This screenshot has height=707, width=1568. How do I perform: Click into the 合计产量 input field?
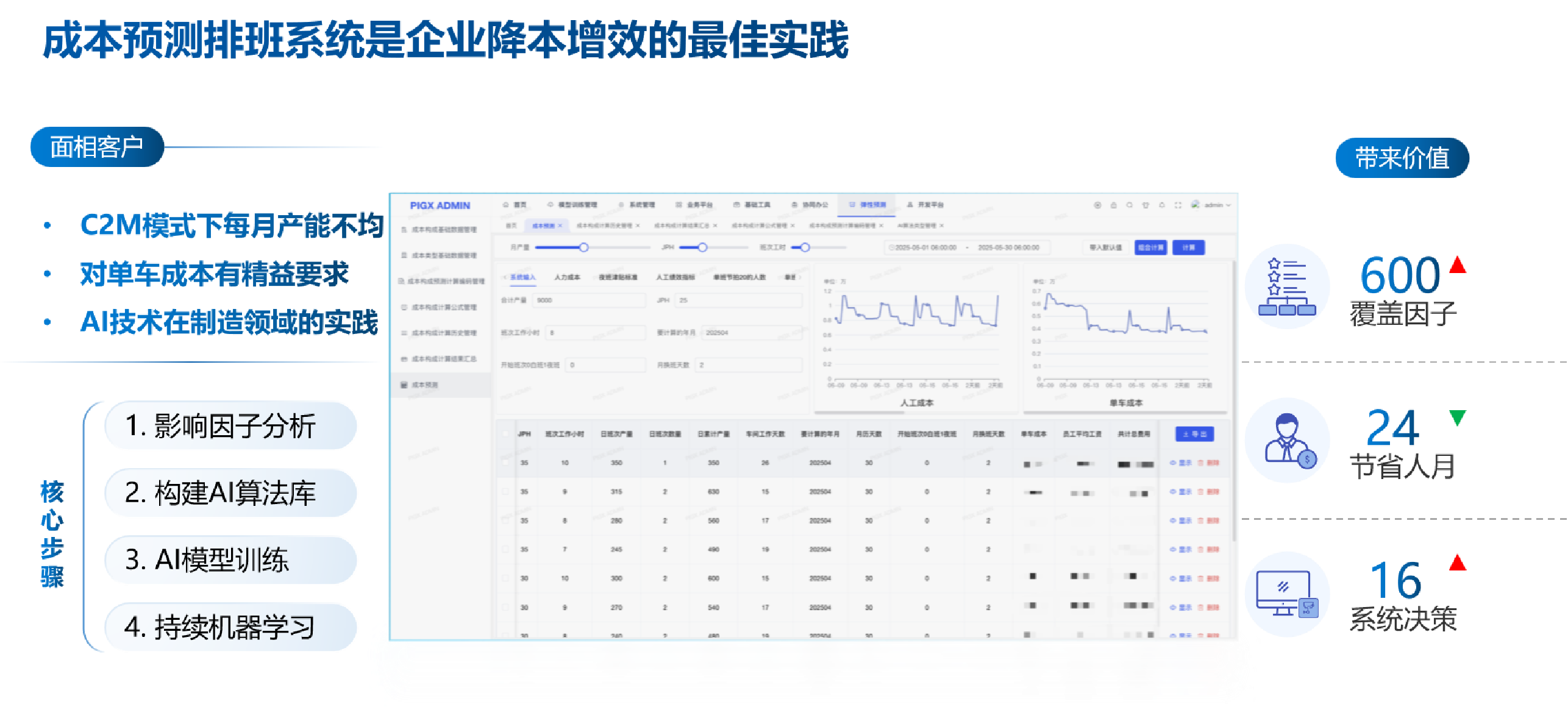pos(588,300)
